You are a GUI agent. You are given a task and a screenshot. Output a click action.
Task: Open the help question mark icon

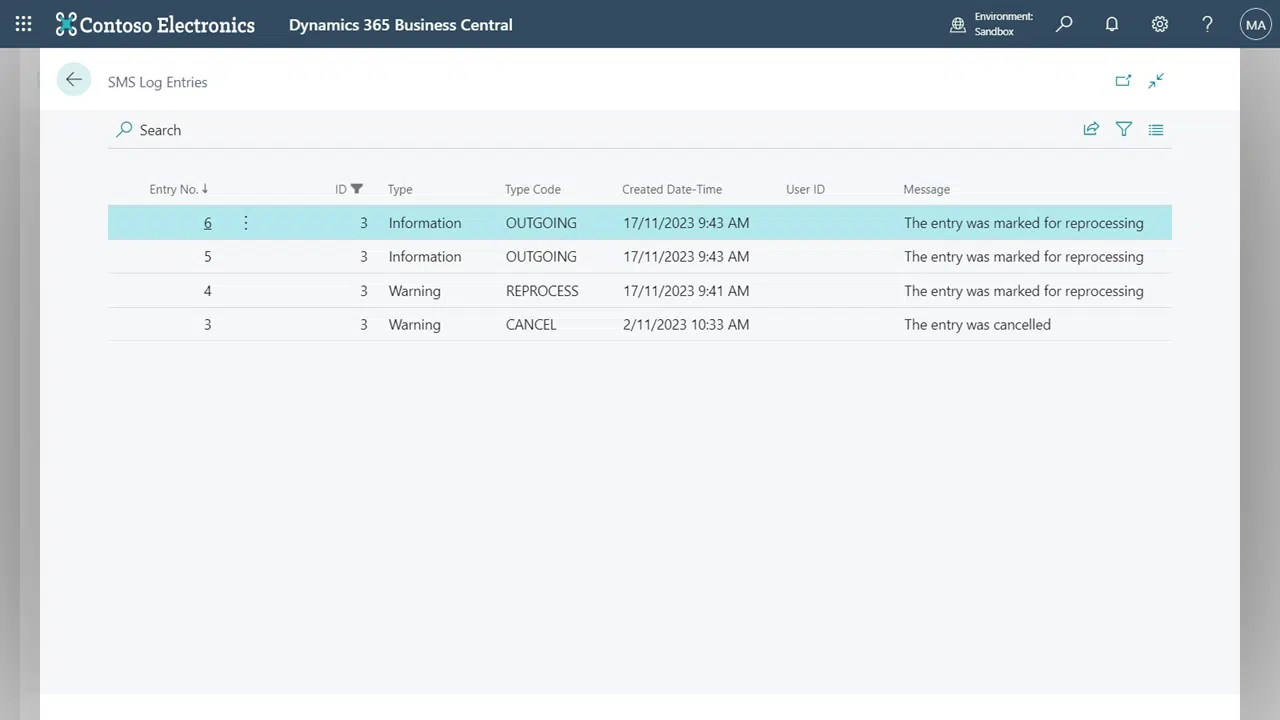[x=1207, y=24]
